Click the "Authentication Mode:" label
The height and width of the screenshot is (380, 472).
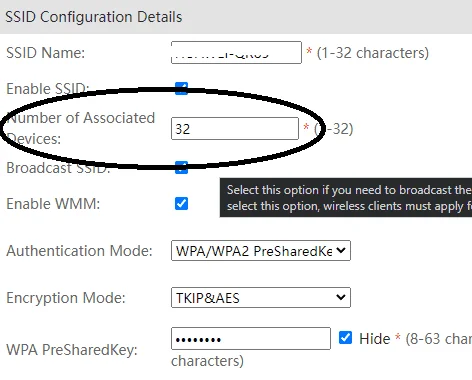[79, 251]
